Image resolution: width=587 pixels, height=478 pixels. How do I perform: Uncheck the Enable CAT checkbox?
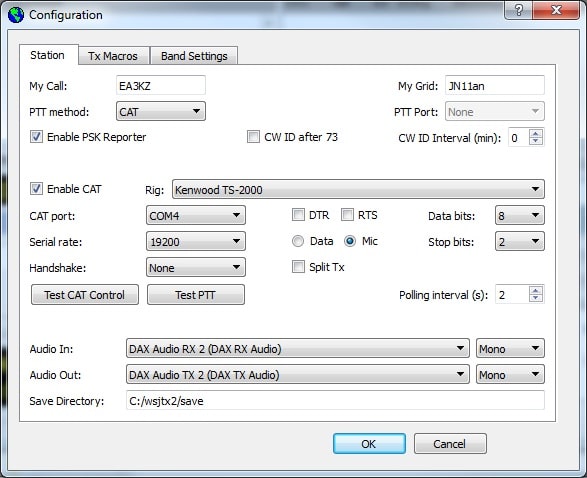[x=36, y=189]
